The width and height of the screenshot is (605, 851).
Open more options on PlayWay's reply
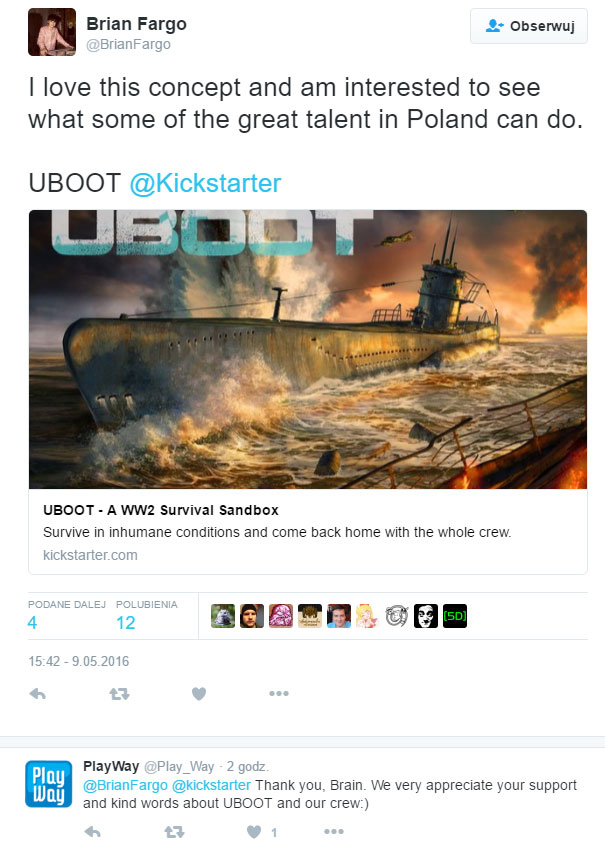(x=334, y=831)
